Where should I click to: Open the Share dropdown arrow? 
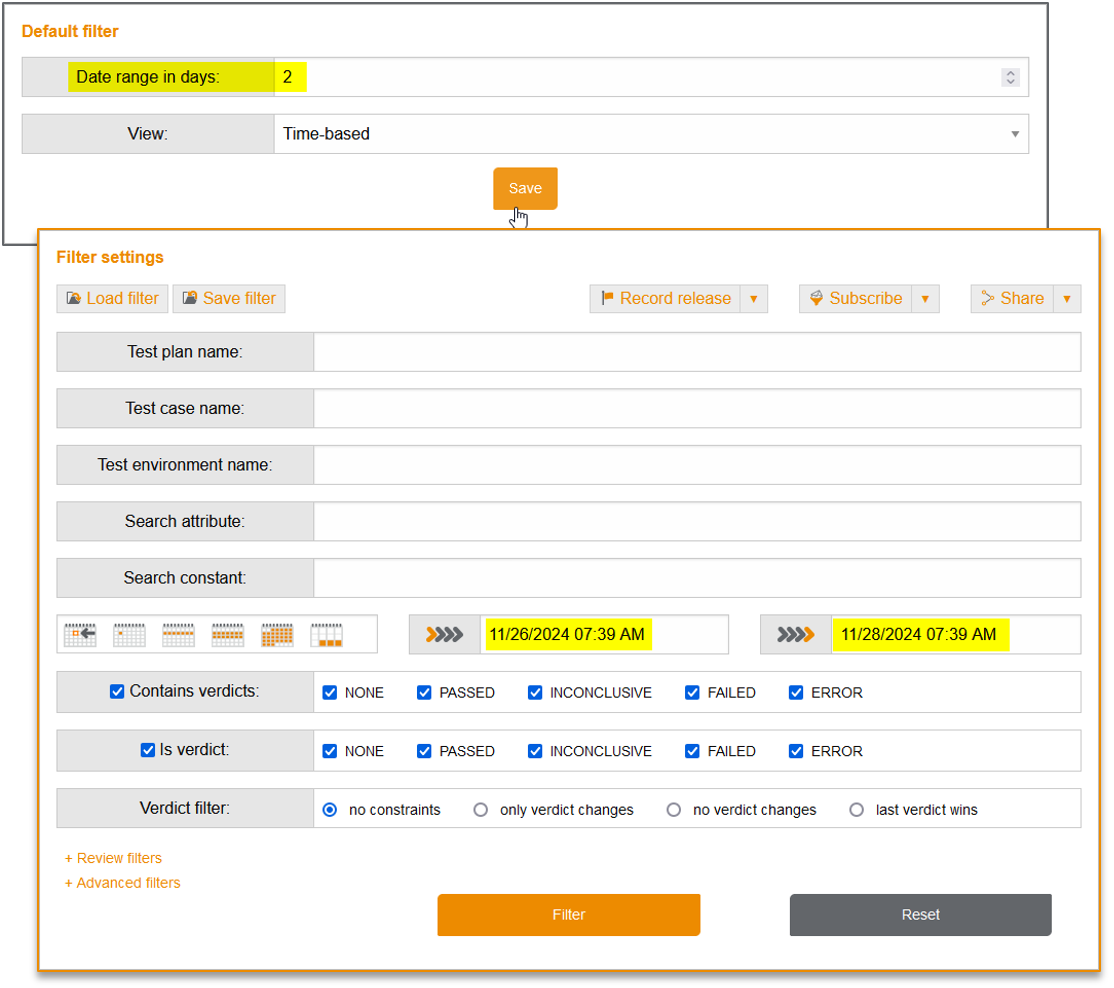pyautogui.click(x=1067, y=298)
